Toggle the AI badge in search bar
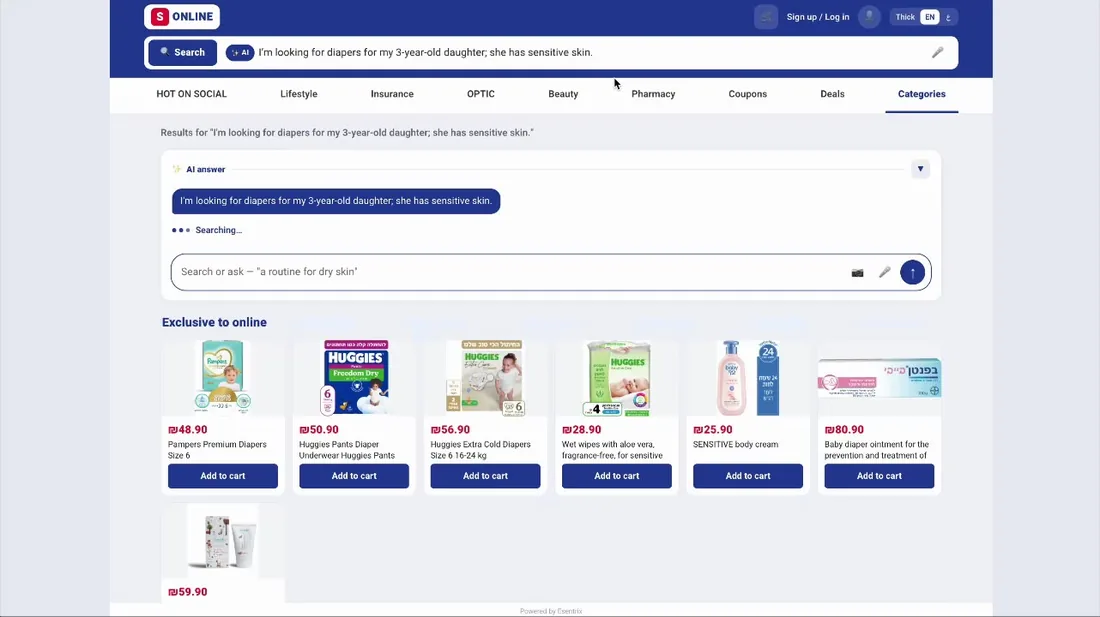This screenshot has height=617, width=1100. coord(240,53)
